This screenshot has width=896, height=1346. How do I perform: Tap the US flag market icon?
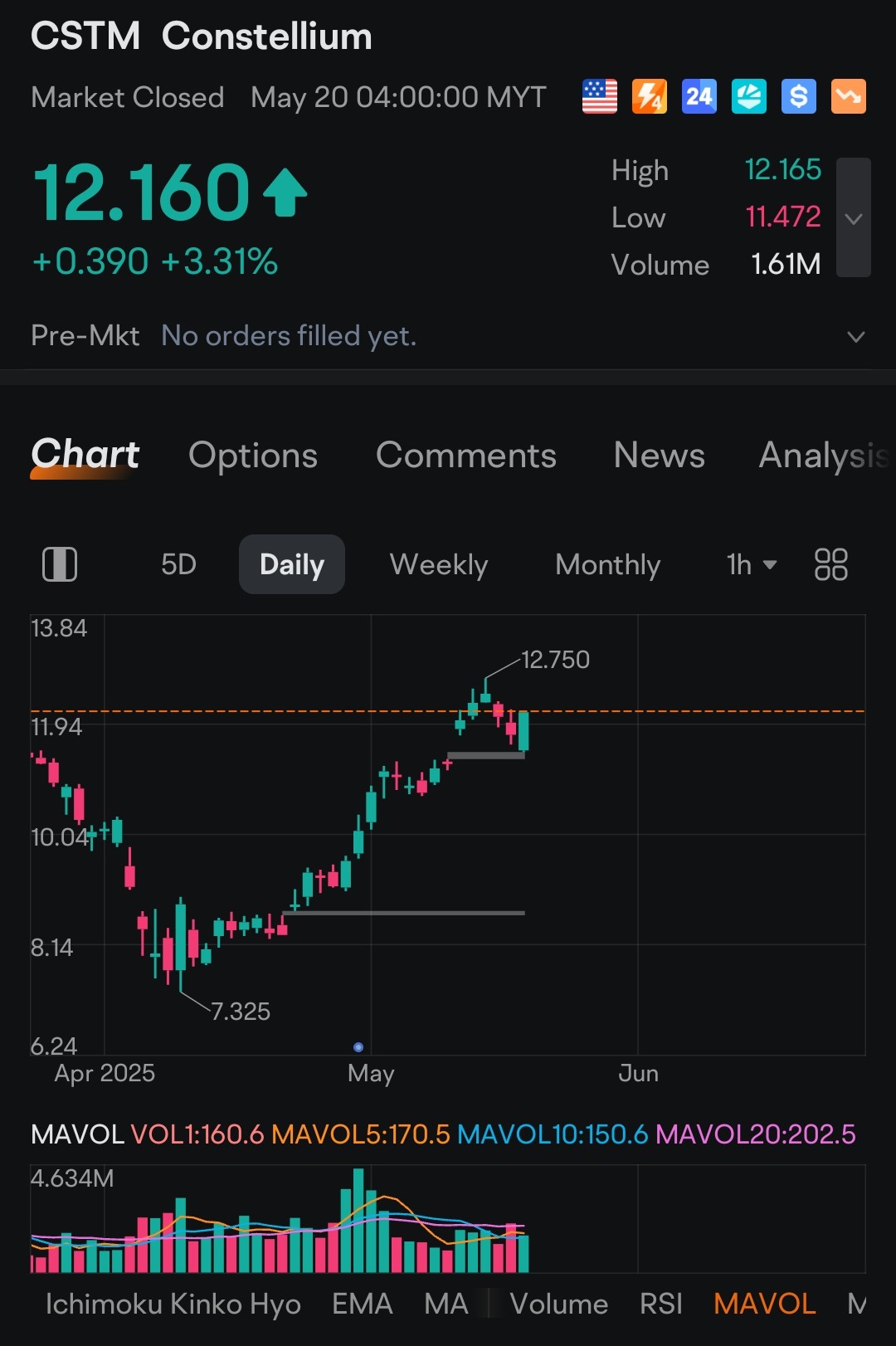point(600,97)
